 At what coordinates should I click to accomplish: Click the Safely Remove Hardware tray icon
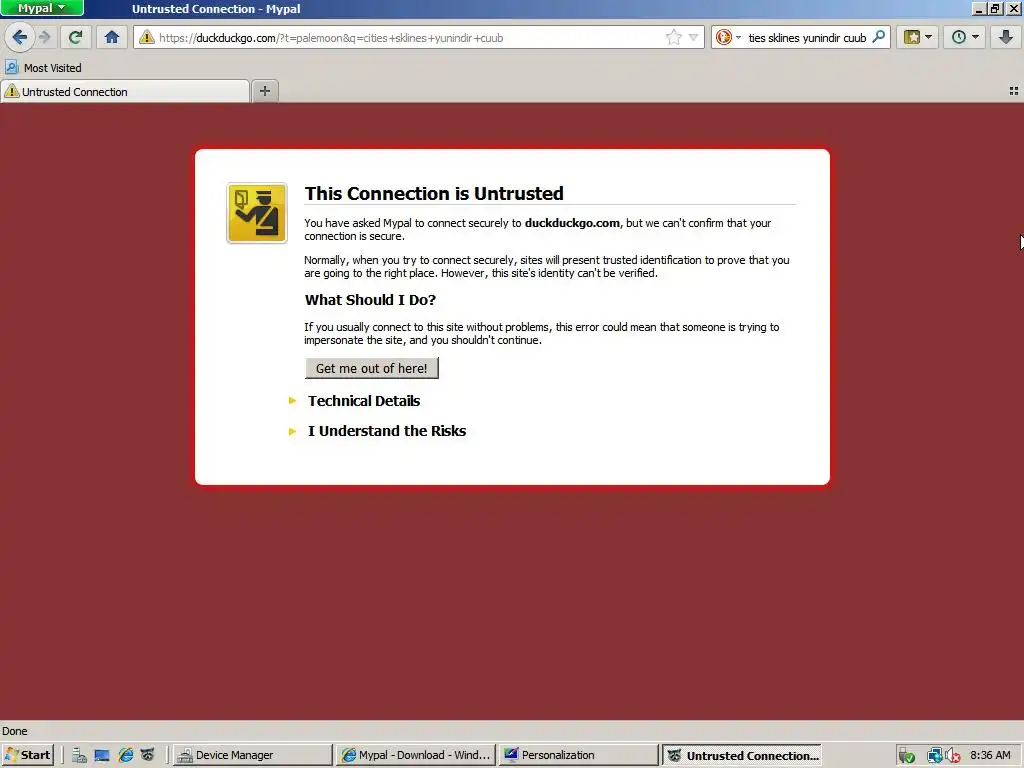point(906,756)
